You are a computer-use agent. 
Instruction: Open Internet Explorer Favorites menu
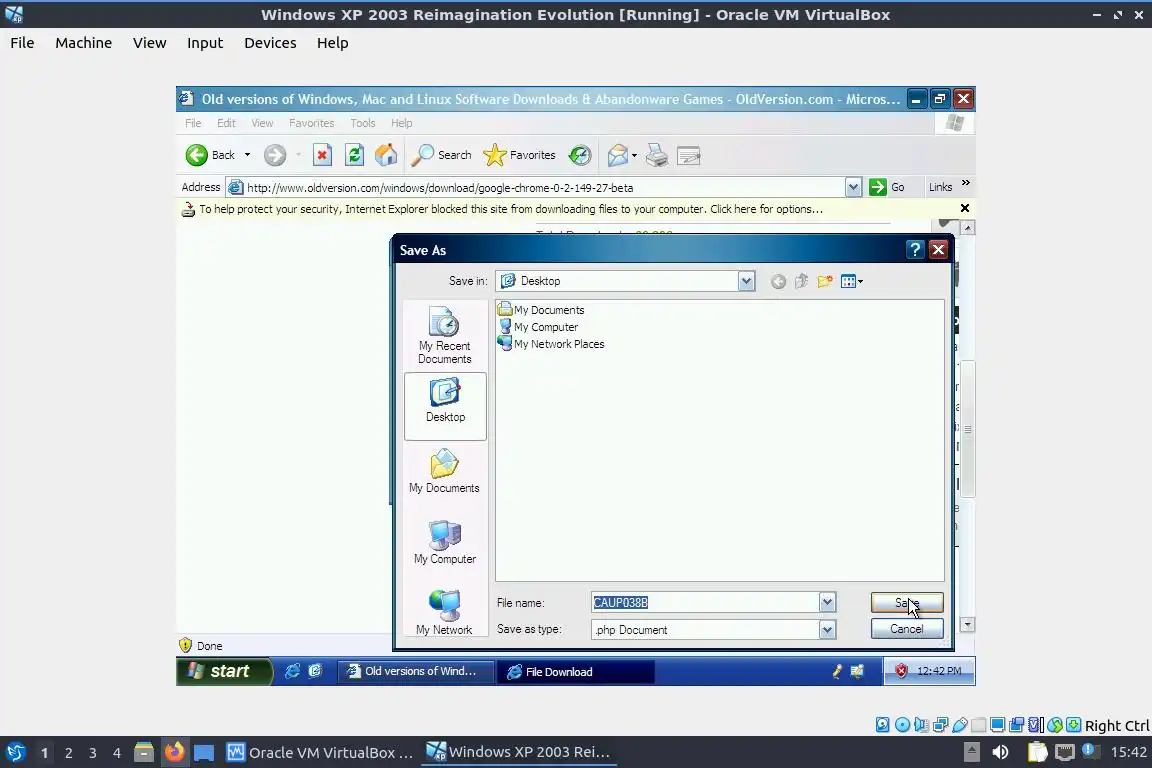[x=312, y=123]
